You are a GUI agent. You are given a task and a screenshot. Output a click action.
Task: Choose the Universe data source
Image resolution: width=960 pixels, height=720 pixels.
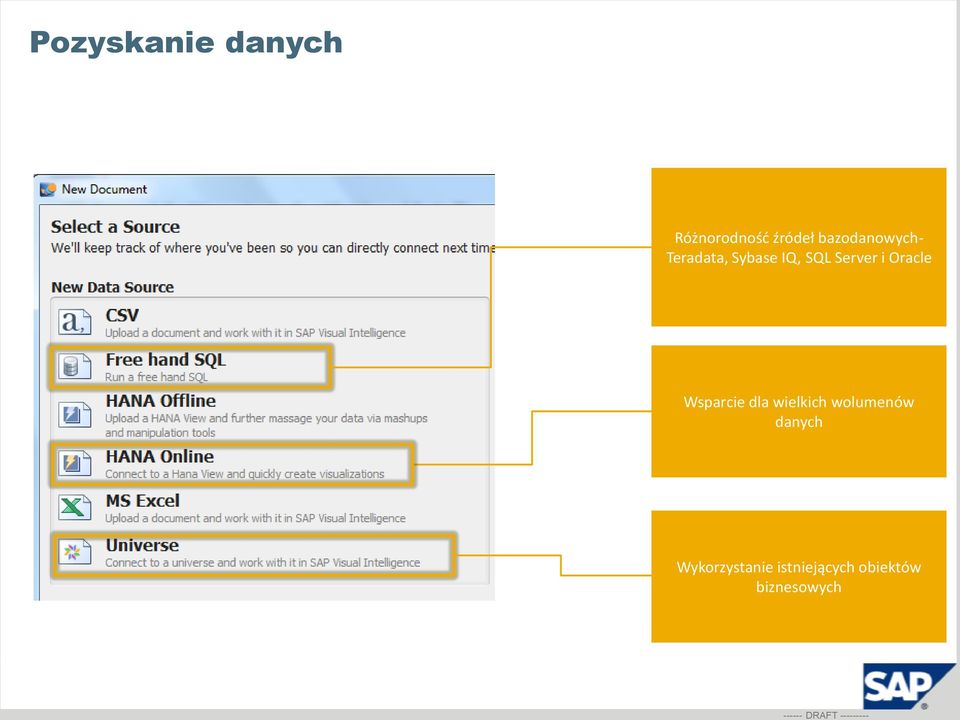(x=253, y=553)
